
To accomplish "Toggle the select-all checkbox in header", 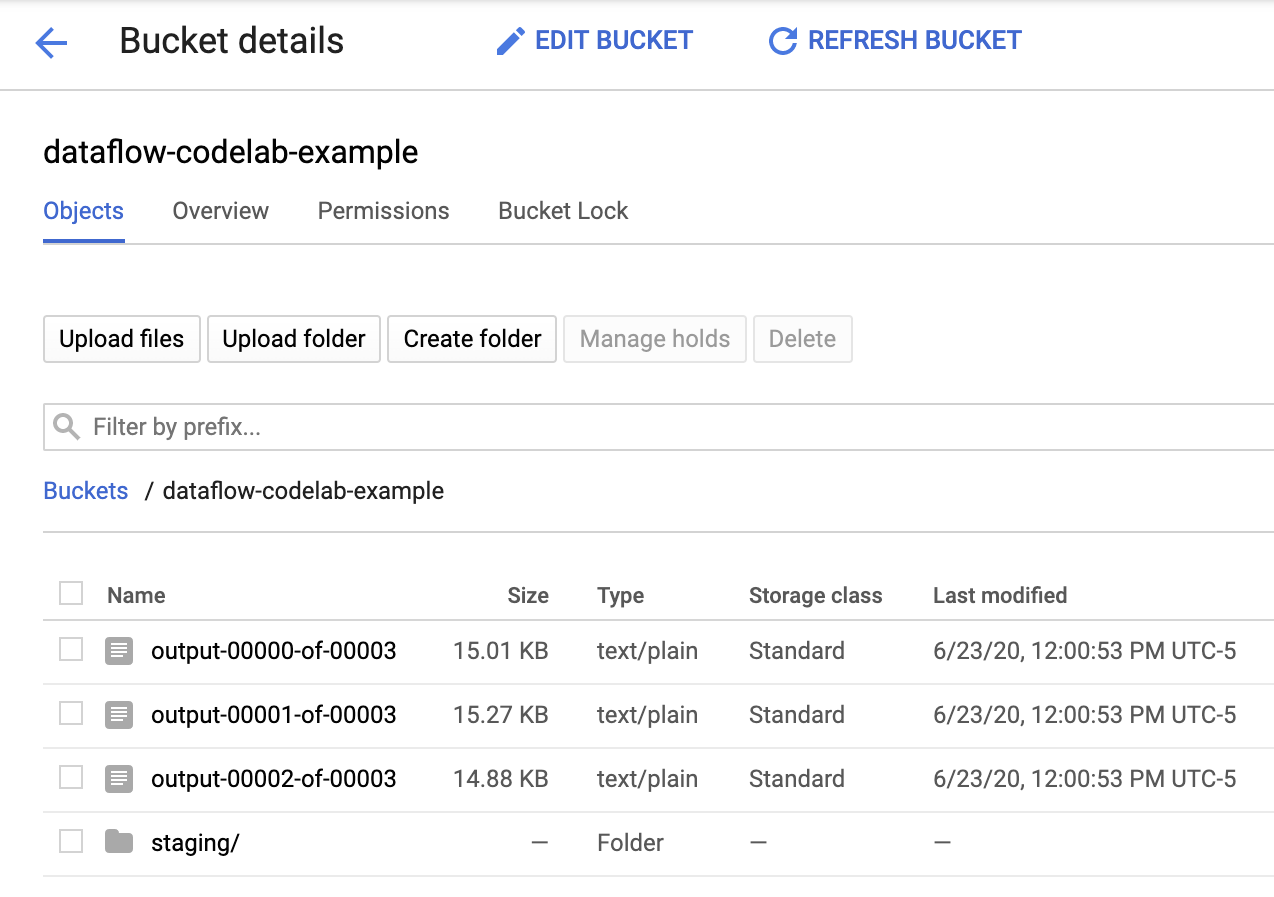I will [71, 594].
